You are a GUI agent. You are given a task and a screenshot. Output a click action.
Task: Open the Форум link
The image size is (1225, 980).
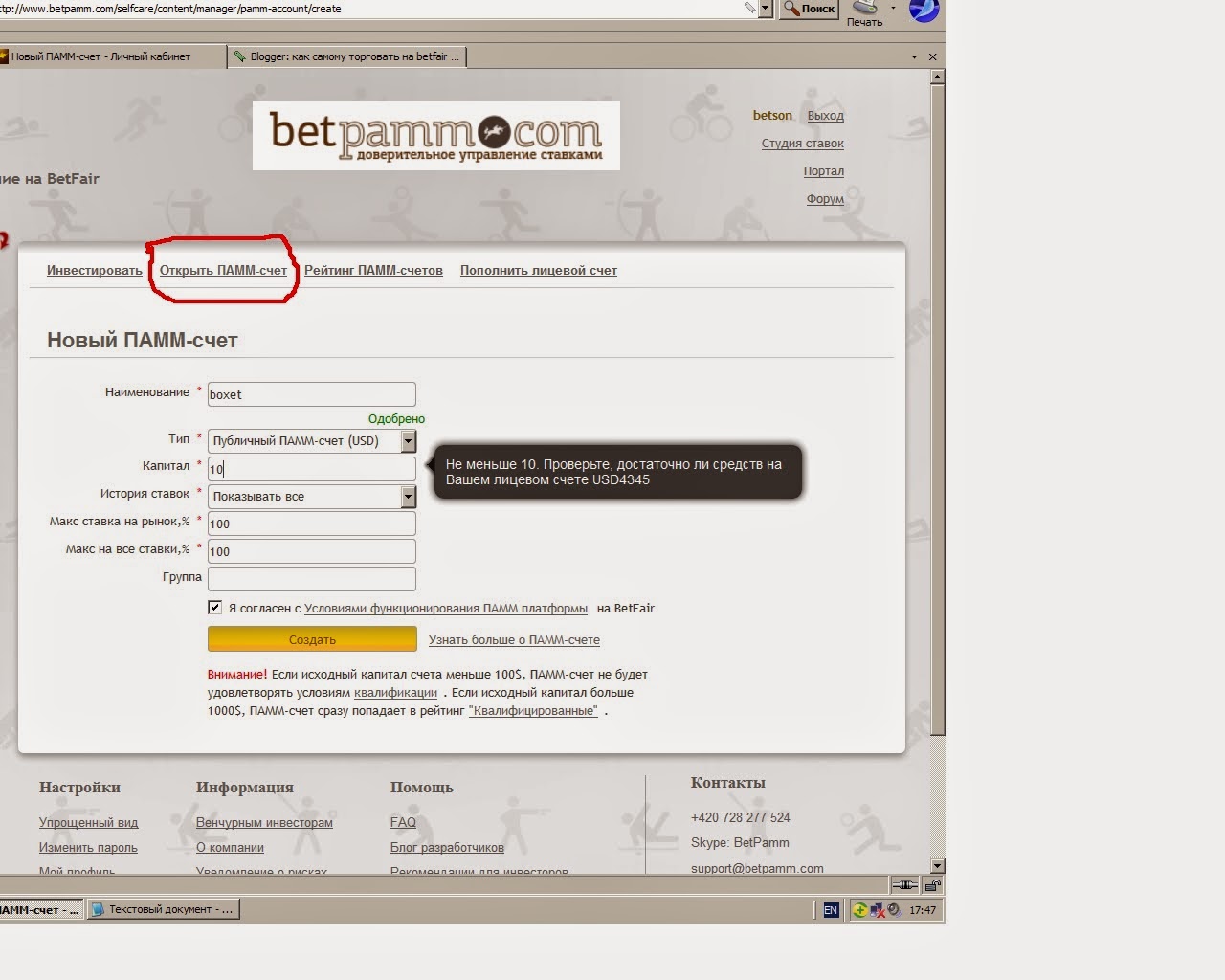point(825,199)
